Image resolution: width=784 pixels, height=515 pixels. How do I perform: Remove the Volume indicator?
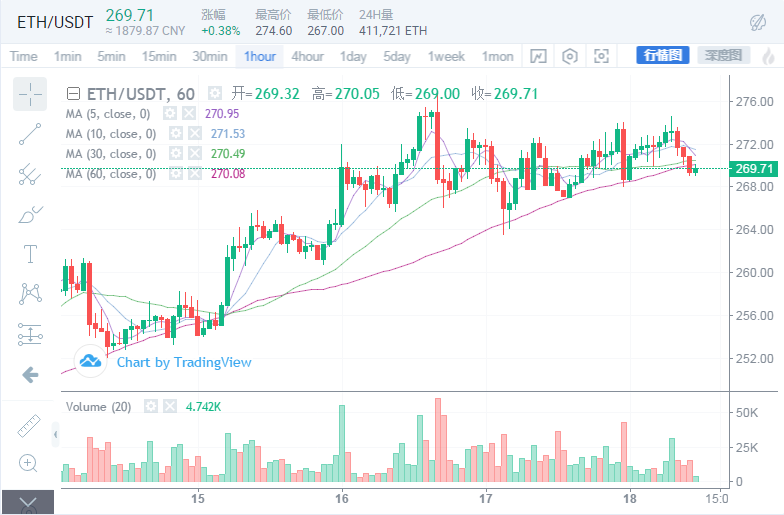170,406
